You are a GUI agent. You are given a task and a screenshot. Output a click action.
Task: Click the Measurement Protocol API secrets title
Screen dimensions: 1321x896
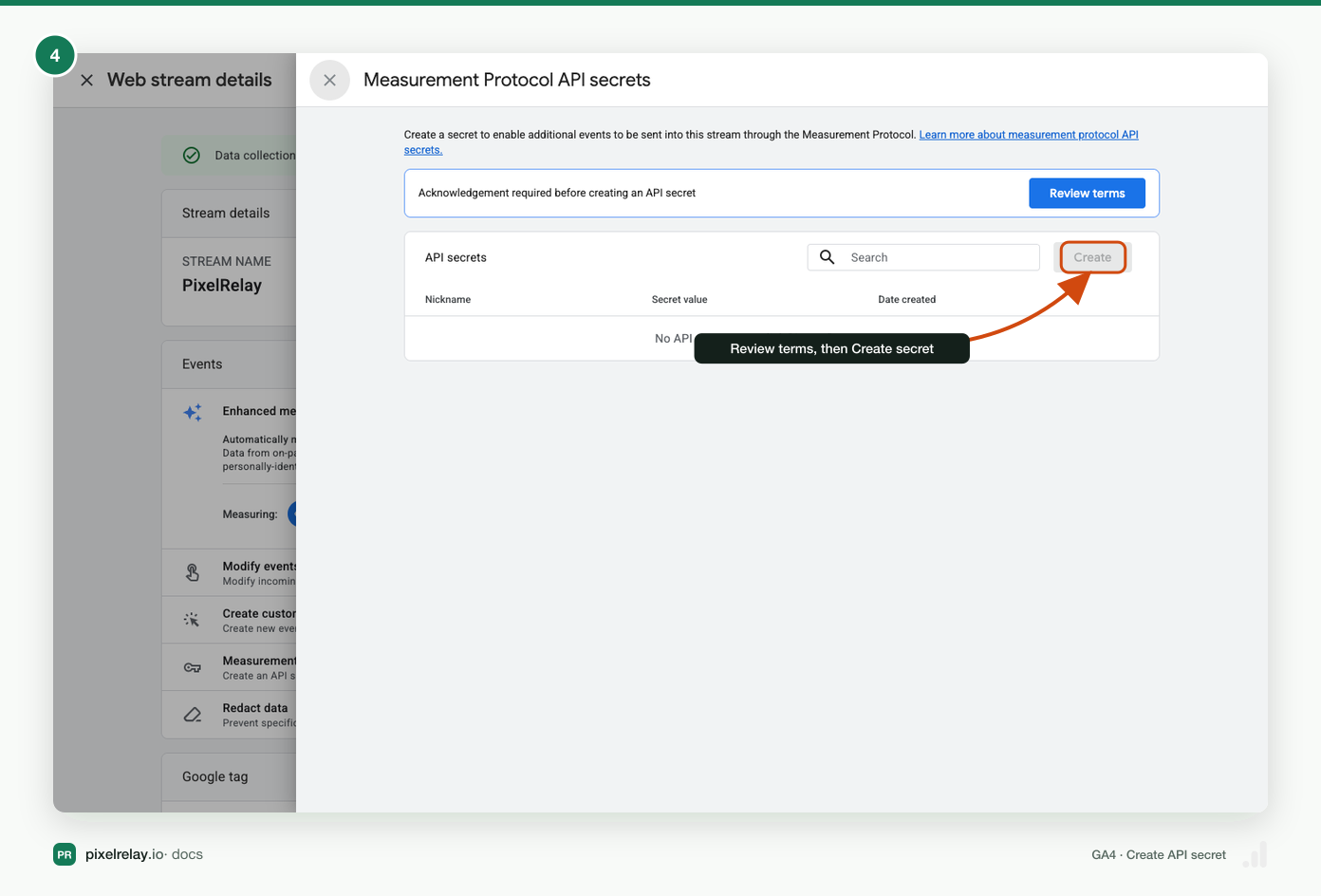pyautogui.click(x=507, y=81)
